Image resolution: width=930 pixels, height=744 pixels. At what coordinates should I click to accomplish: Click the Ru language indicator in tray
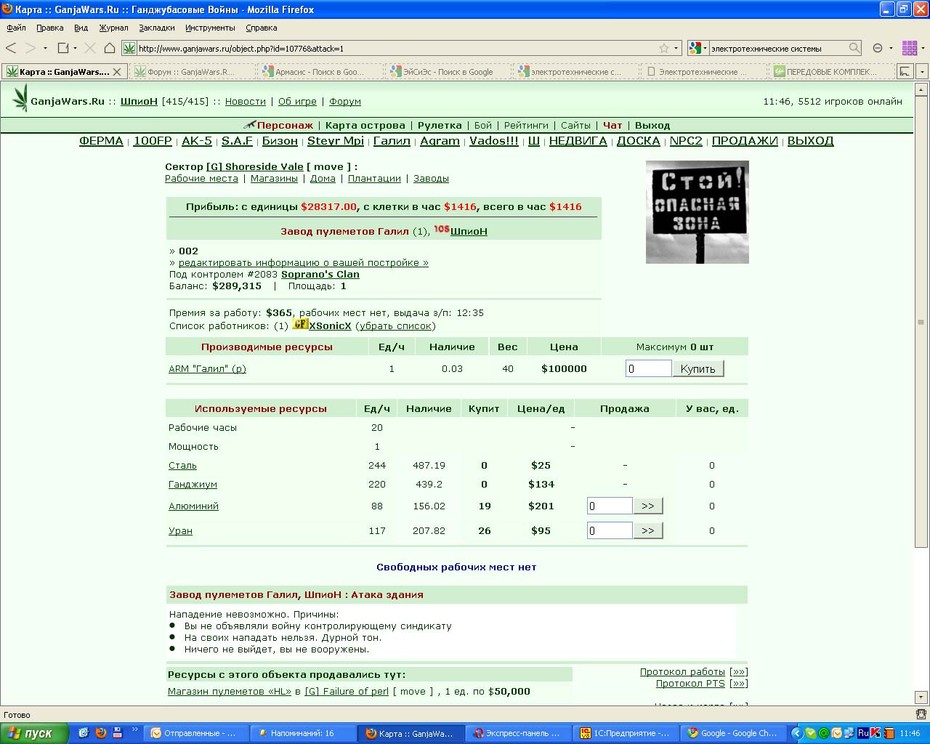tap(864, 733)
